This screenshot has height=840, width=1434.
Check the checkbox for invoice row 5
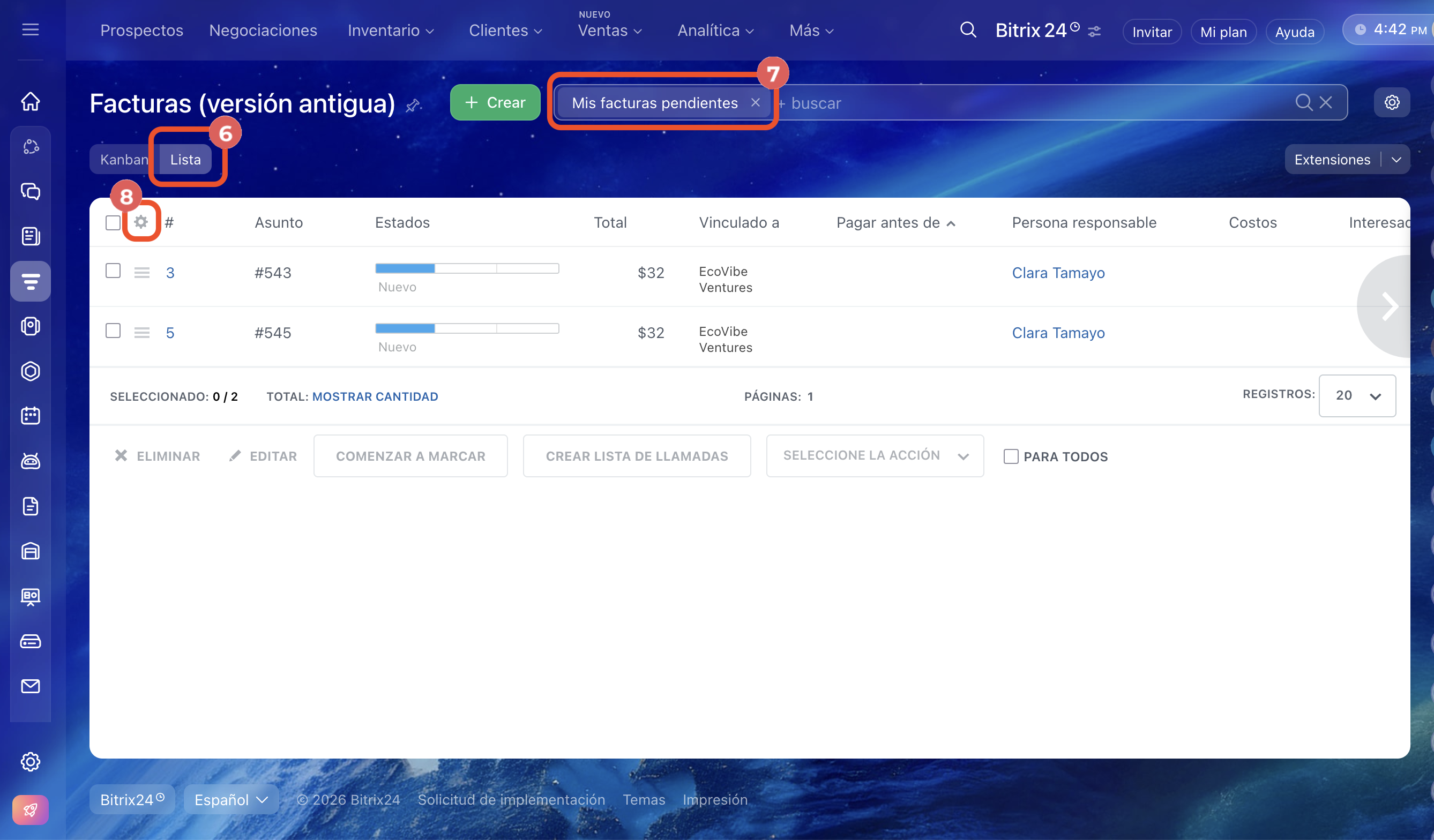coord(113,331)
